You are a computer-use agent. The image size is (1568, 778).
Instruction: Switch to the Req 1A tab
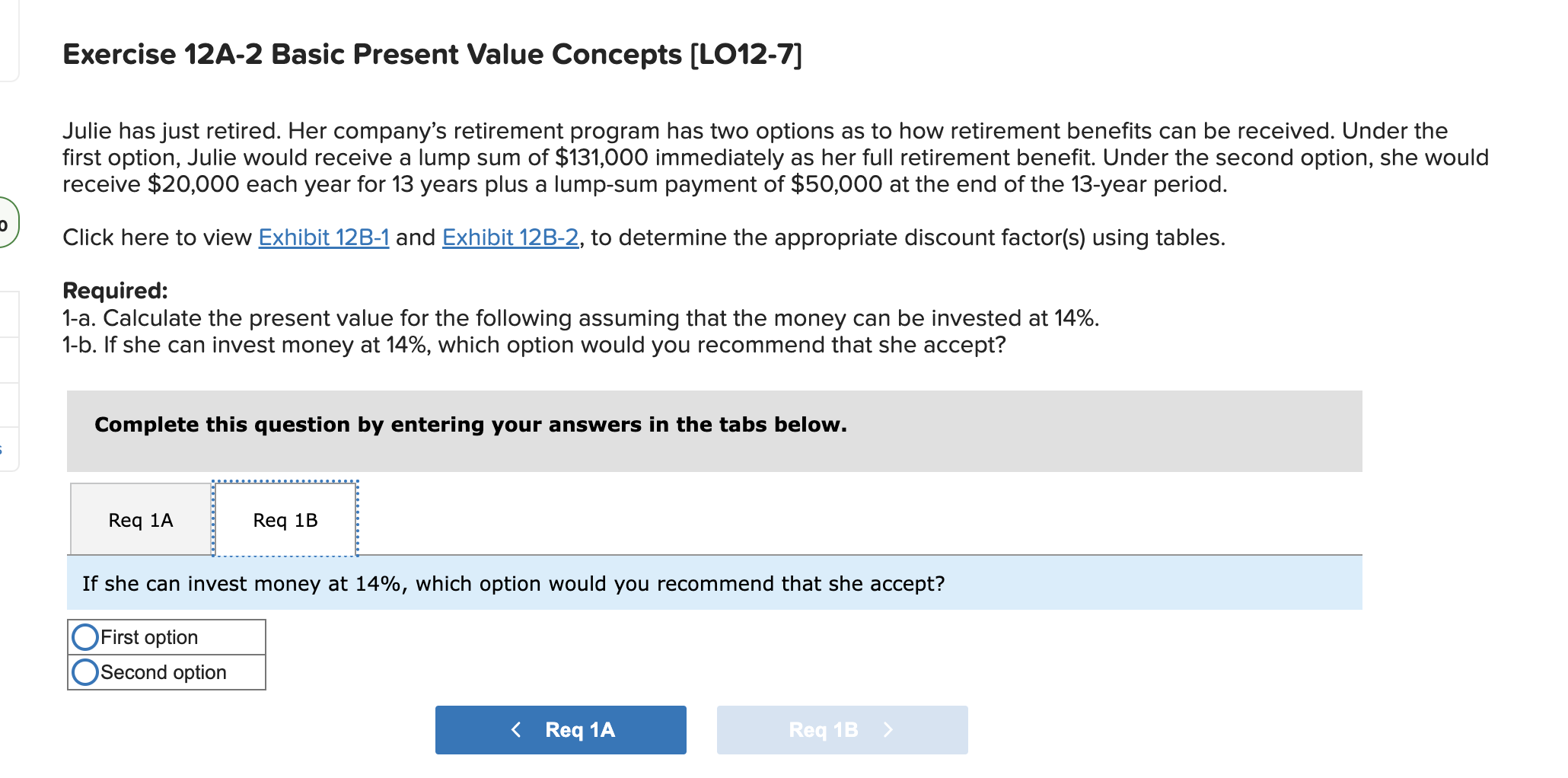pos(140,521)
